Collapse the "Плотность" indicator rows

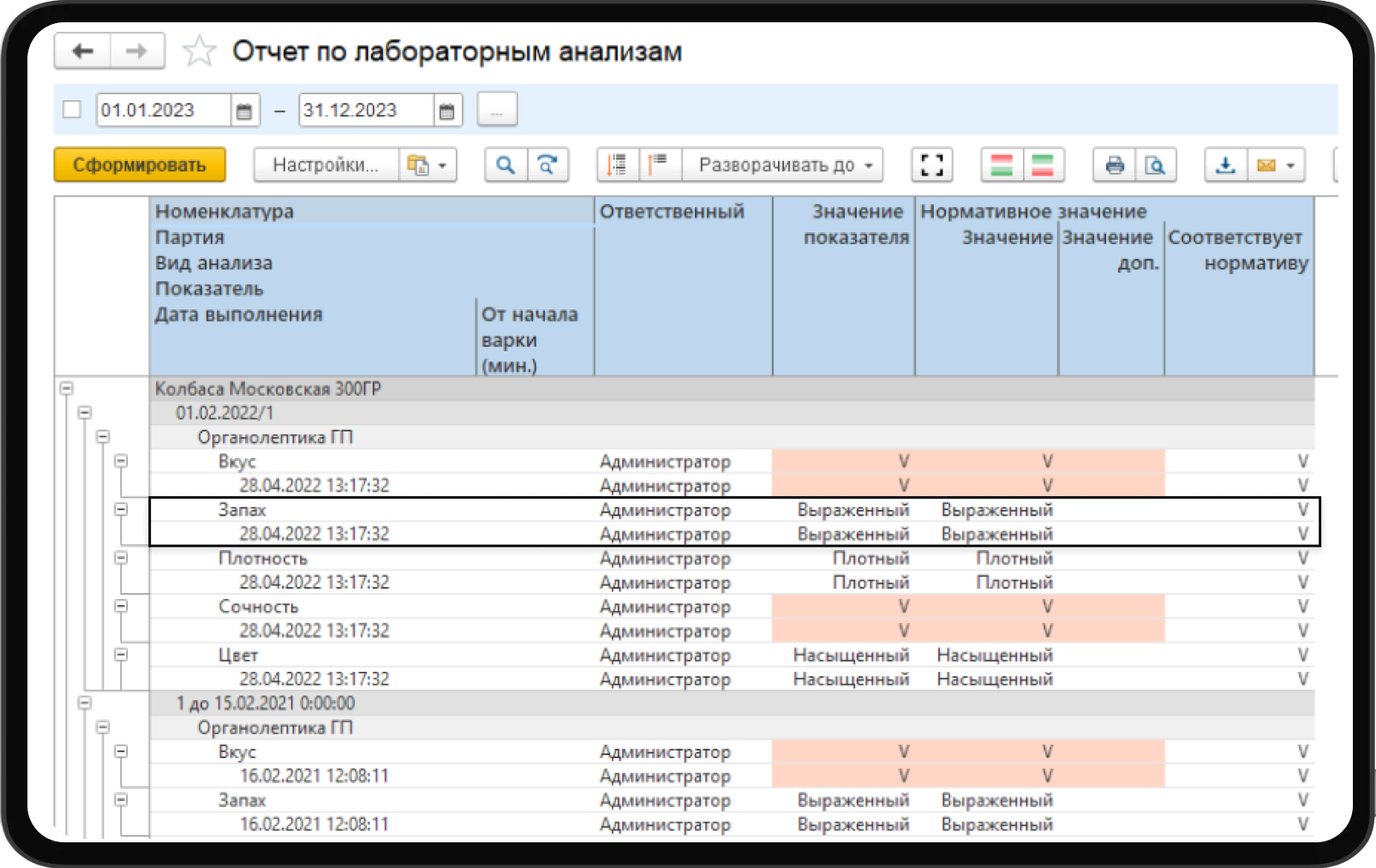point(122,558)
